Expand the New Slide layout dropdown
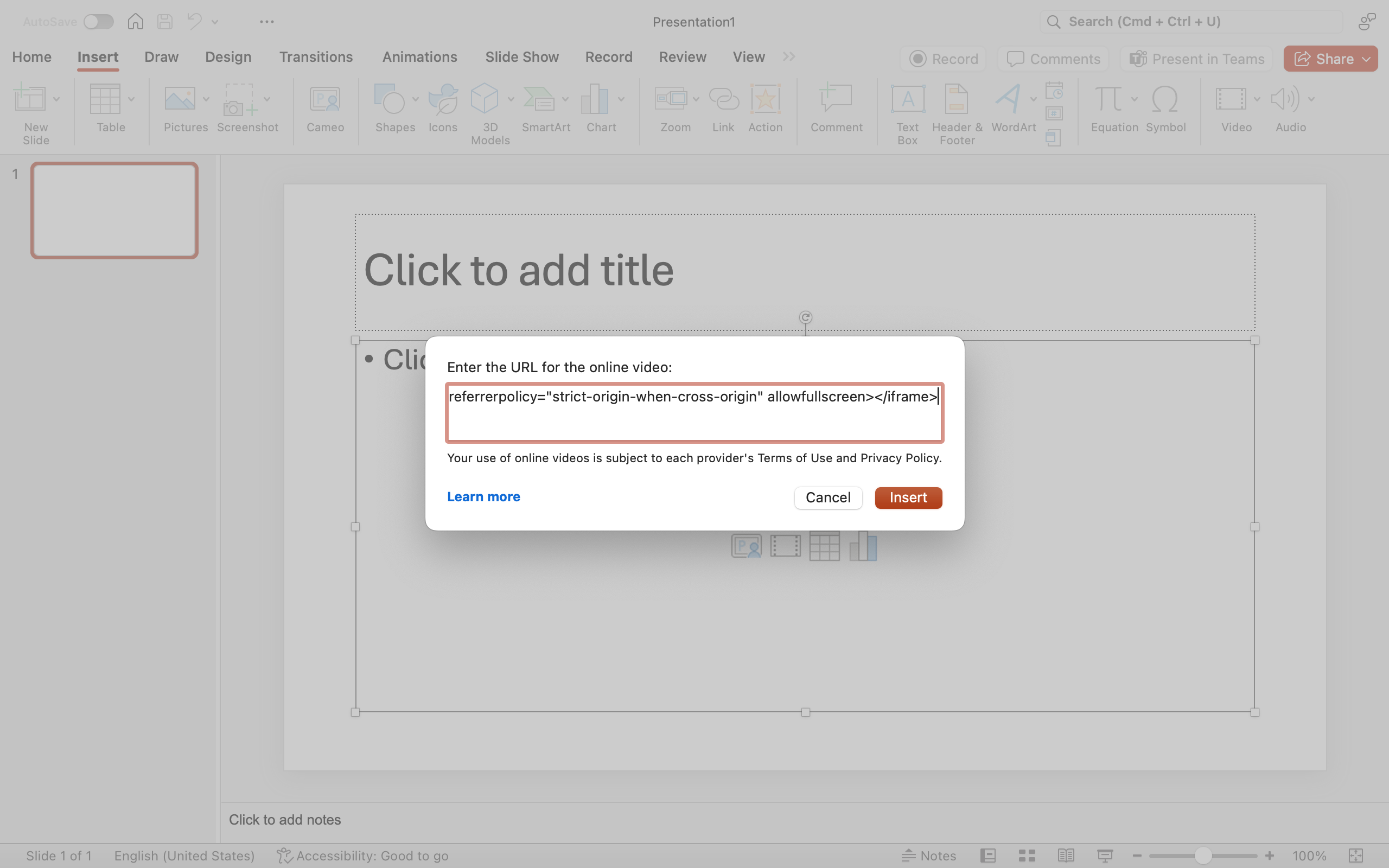 (x=56, y=99)
